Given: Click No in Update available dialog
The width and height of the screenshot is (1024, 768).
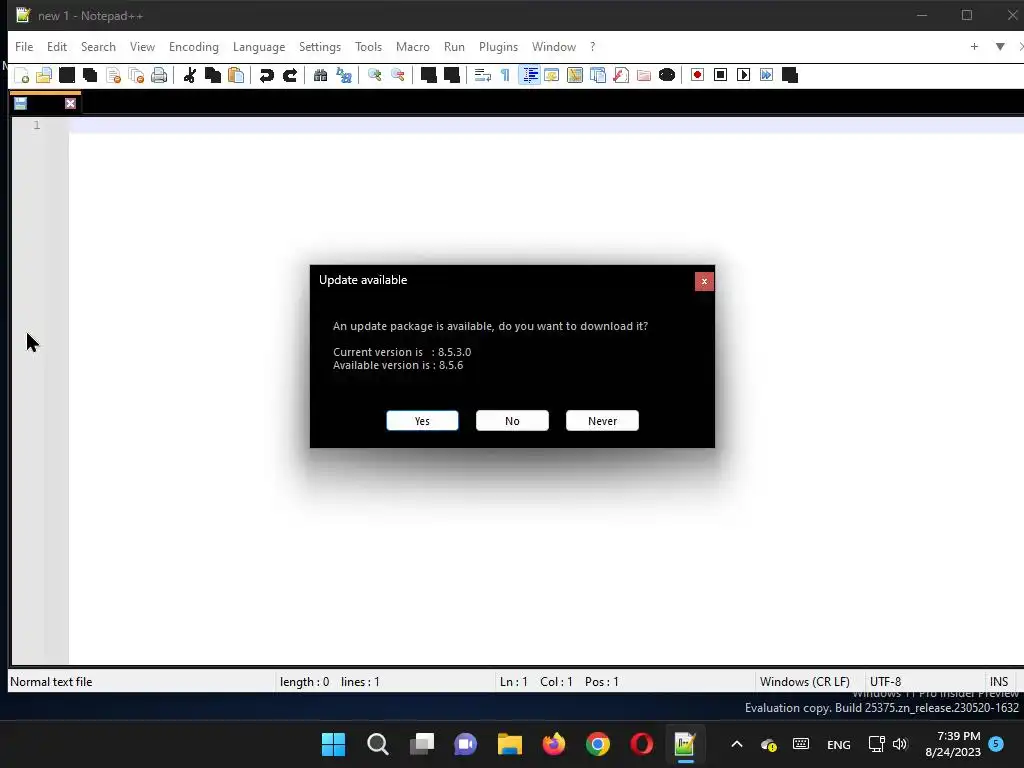Looking at the screenshot, I should coord(512,421).
